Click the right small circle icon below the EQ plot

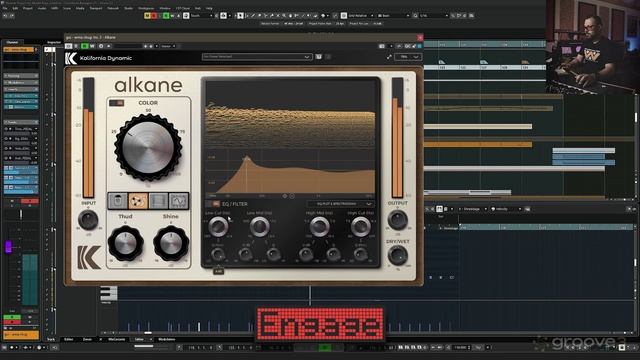tap(292, 196)
